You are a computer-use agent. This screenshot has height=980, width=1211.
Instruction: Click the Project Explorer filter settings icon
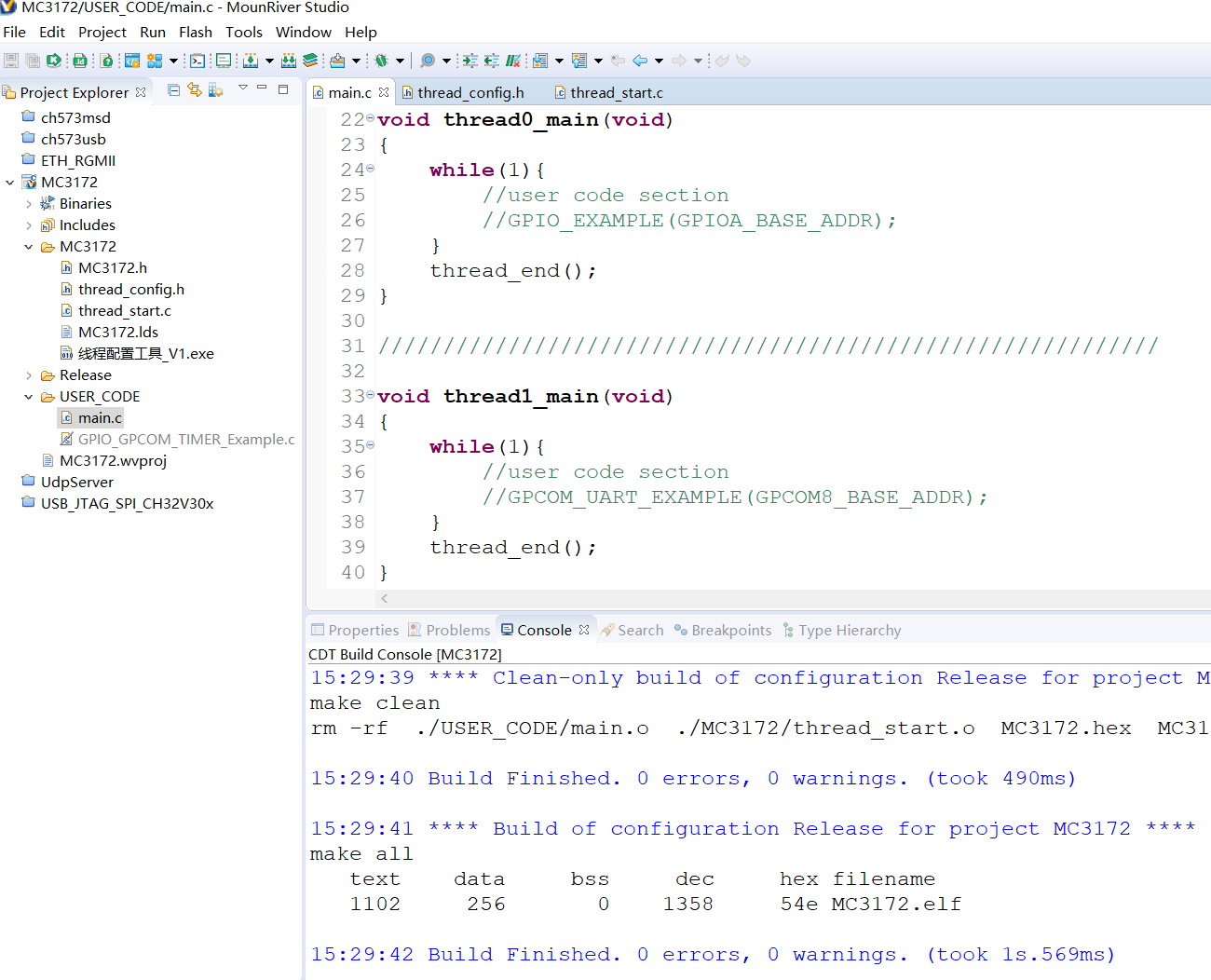216,89
